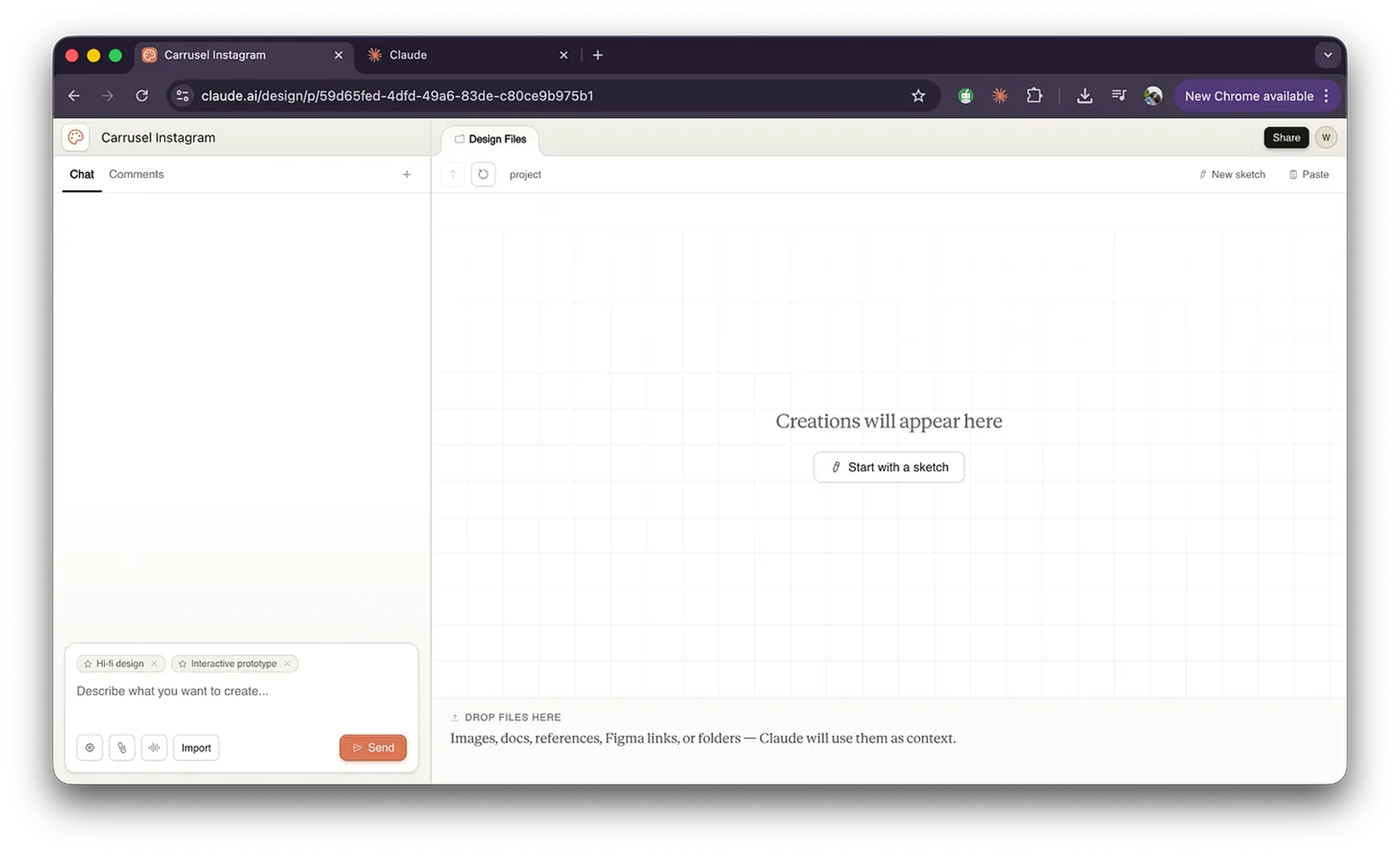Remove the Hi-fi design tag

(x=154, y=664)
